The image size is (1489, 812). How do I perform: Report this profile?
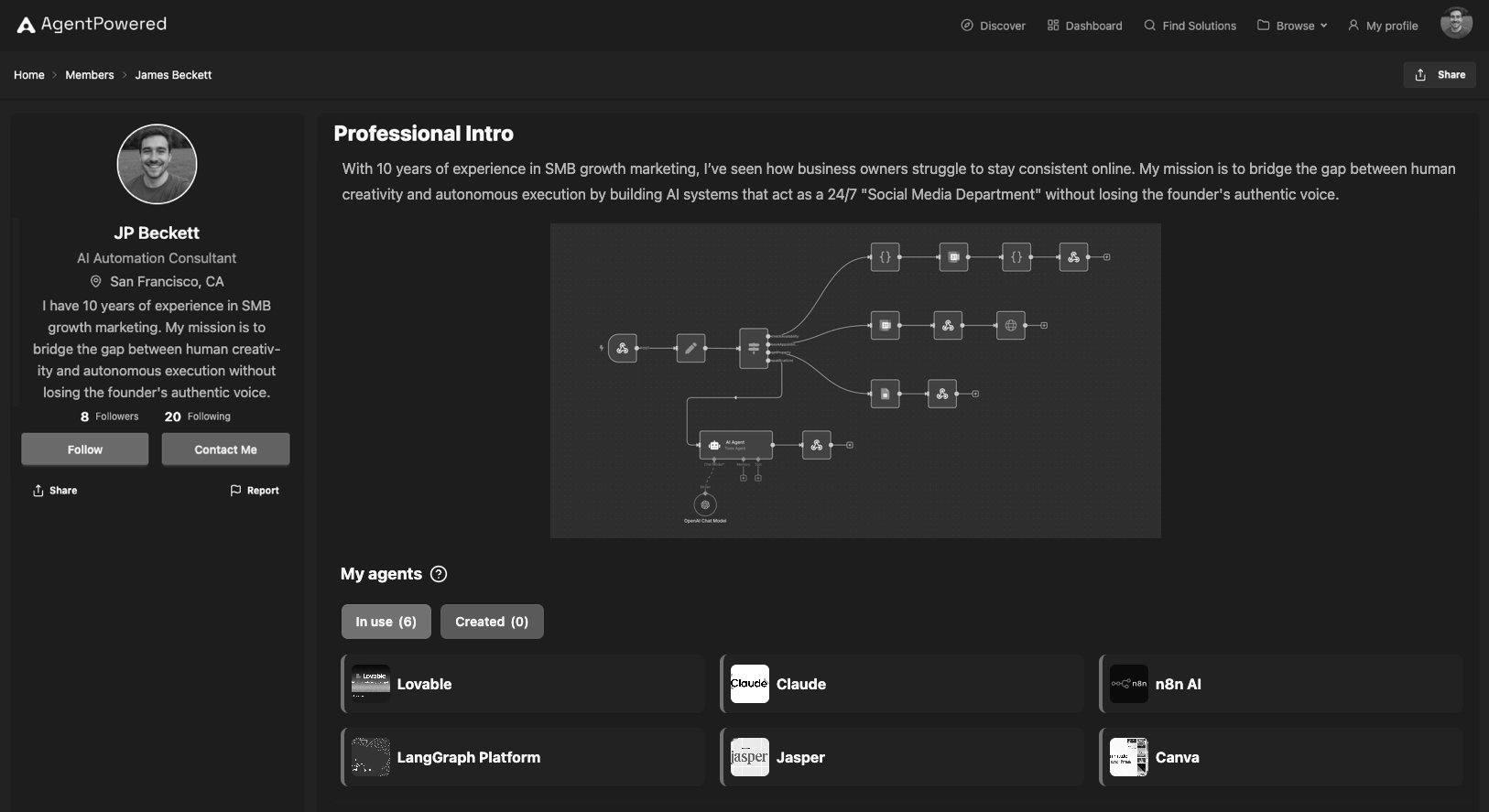255,491
